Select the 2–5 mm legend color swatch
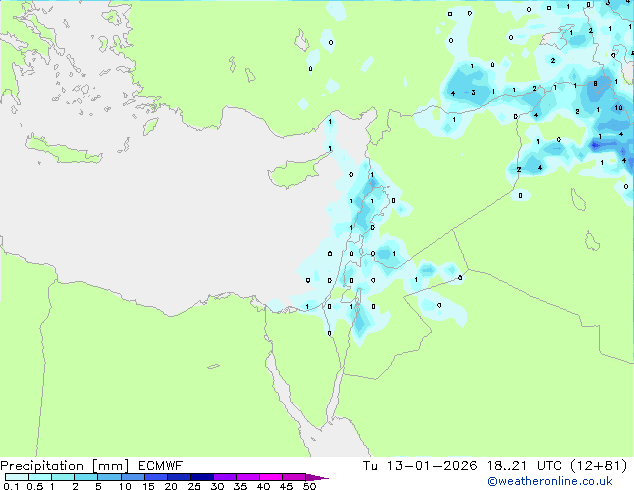 86,477
